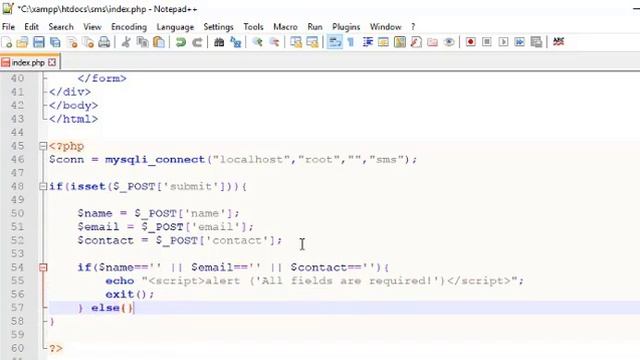
Task: Run macro multiple times icon
Action: coord(520,42)
